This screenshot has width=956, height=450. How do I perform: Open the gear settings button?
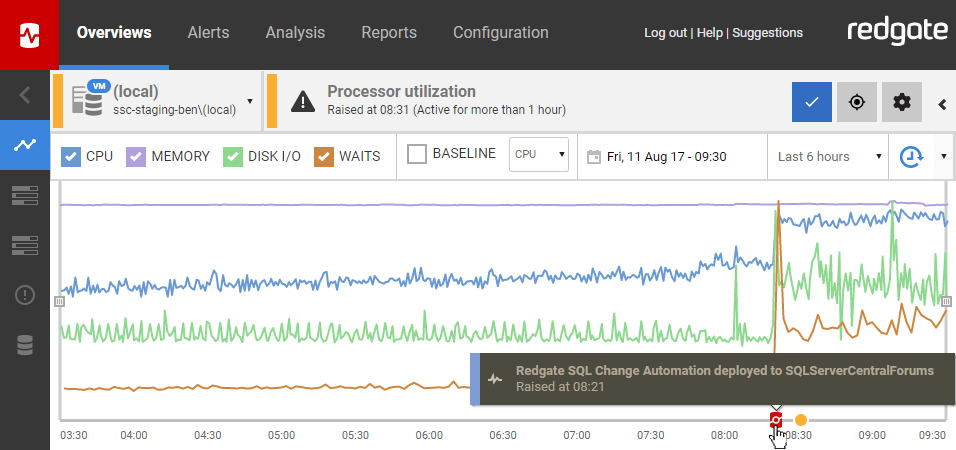tap(902, 102)
